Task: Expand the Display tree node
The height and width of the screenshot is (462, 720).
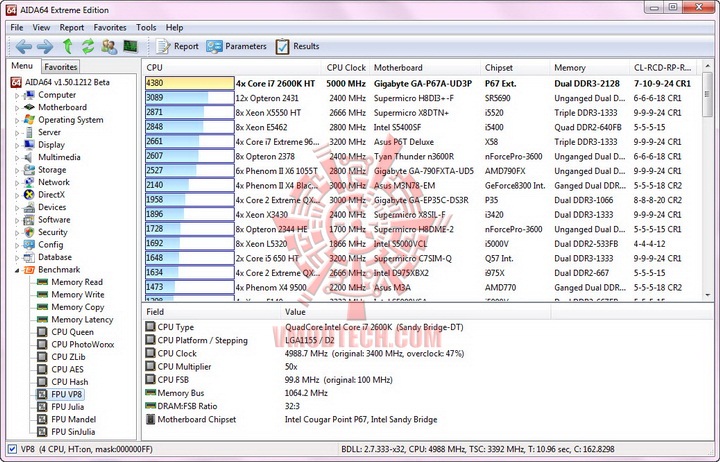Action: pos(17,145)
